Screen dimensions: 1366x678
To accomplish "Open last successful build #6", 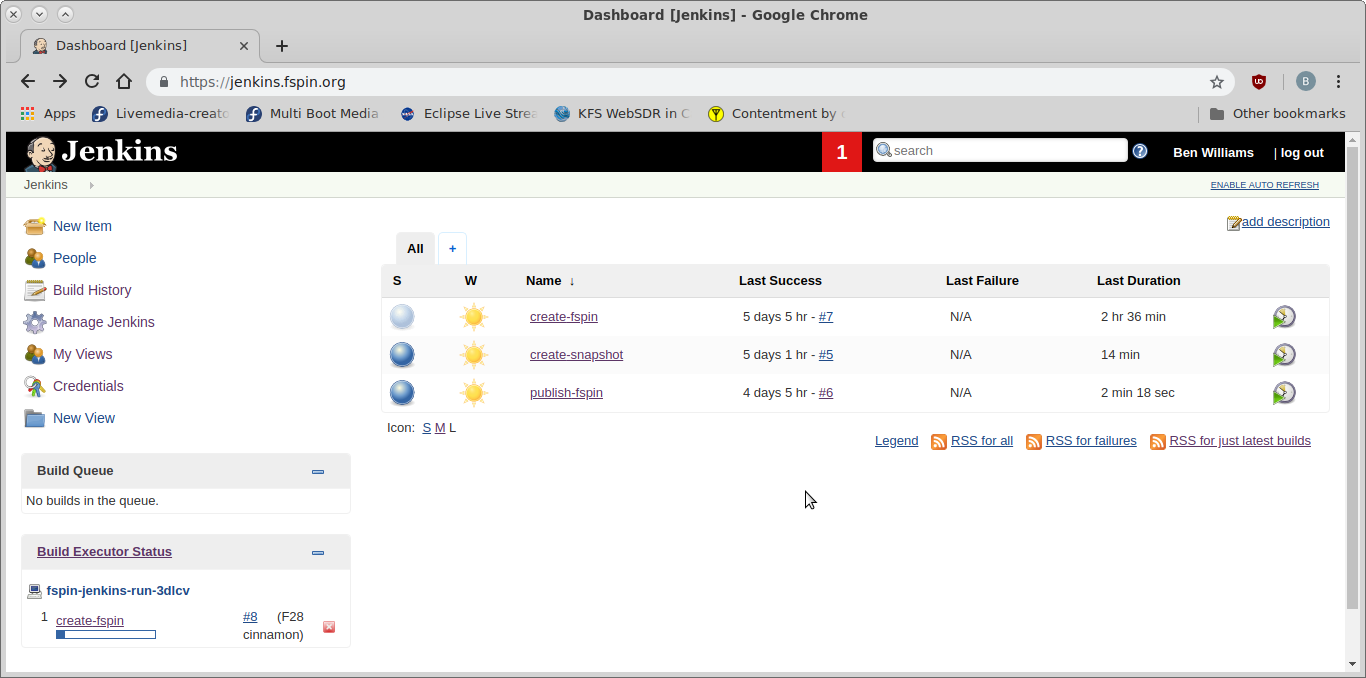I will tap(826, 393).
